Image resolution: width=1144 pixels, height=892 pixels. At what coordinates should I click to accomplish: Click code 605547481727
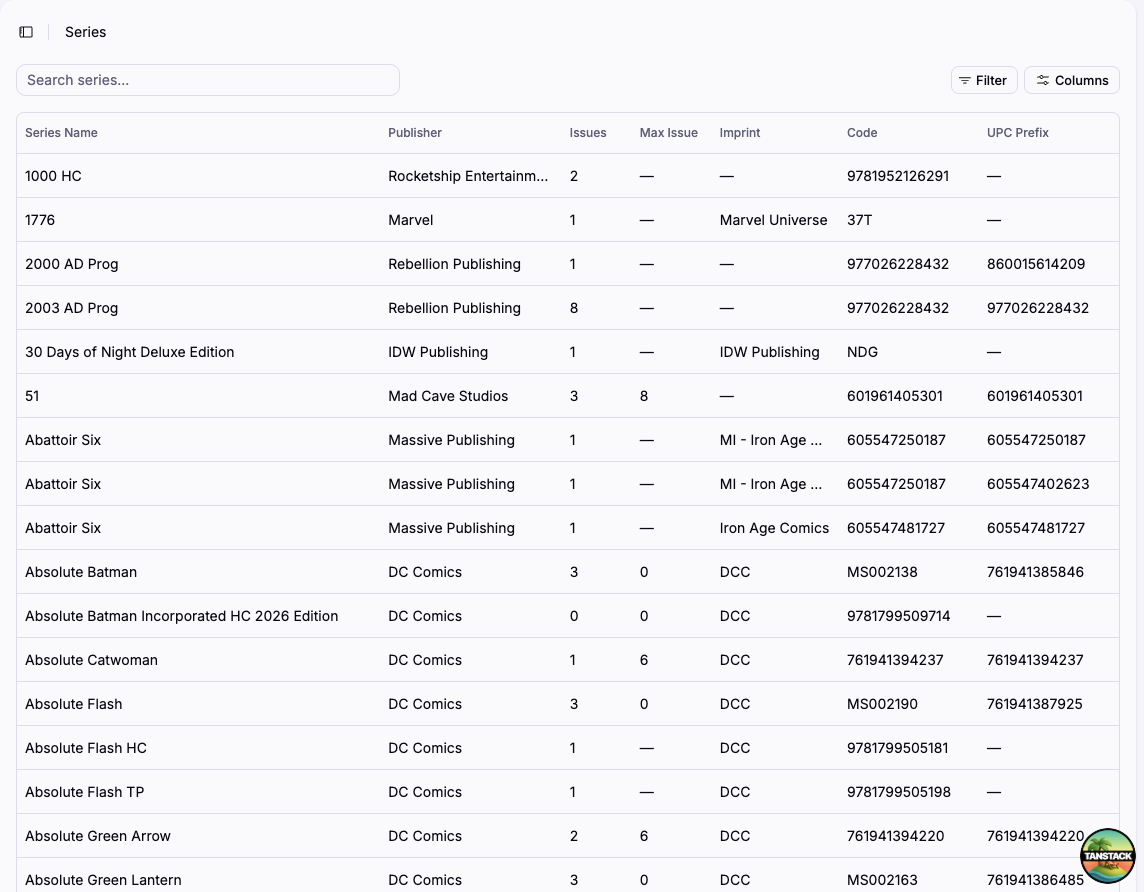coord(896,528)
